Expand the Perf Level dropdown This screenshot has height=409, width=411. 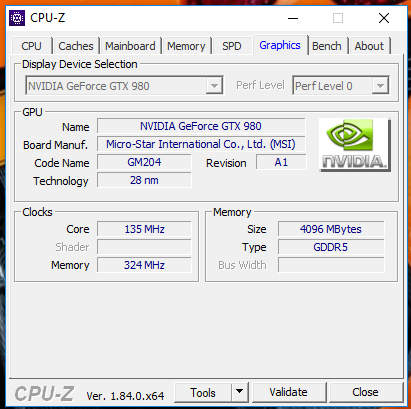point(341,86)
